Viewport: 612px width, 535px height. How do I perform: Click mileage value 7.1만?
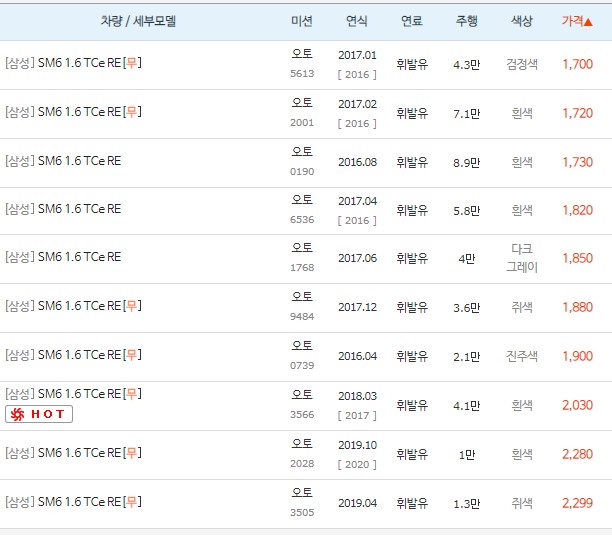(x=466, y=114)
